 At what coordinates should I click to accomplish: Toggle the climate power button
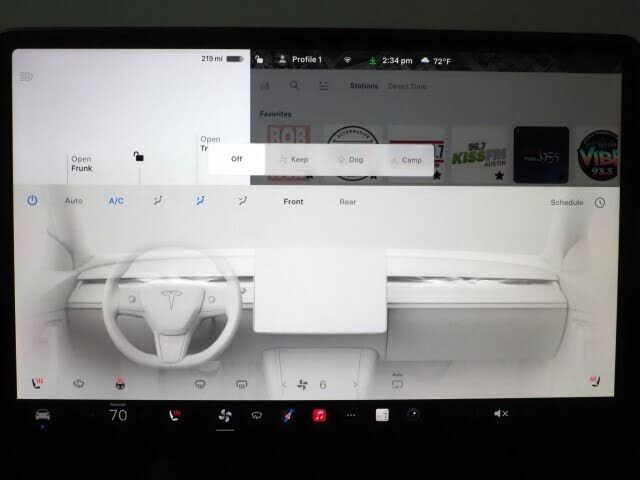coord(32,201)
